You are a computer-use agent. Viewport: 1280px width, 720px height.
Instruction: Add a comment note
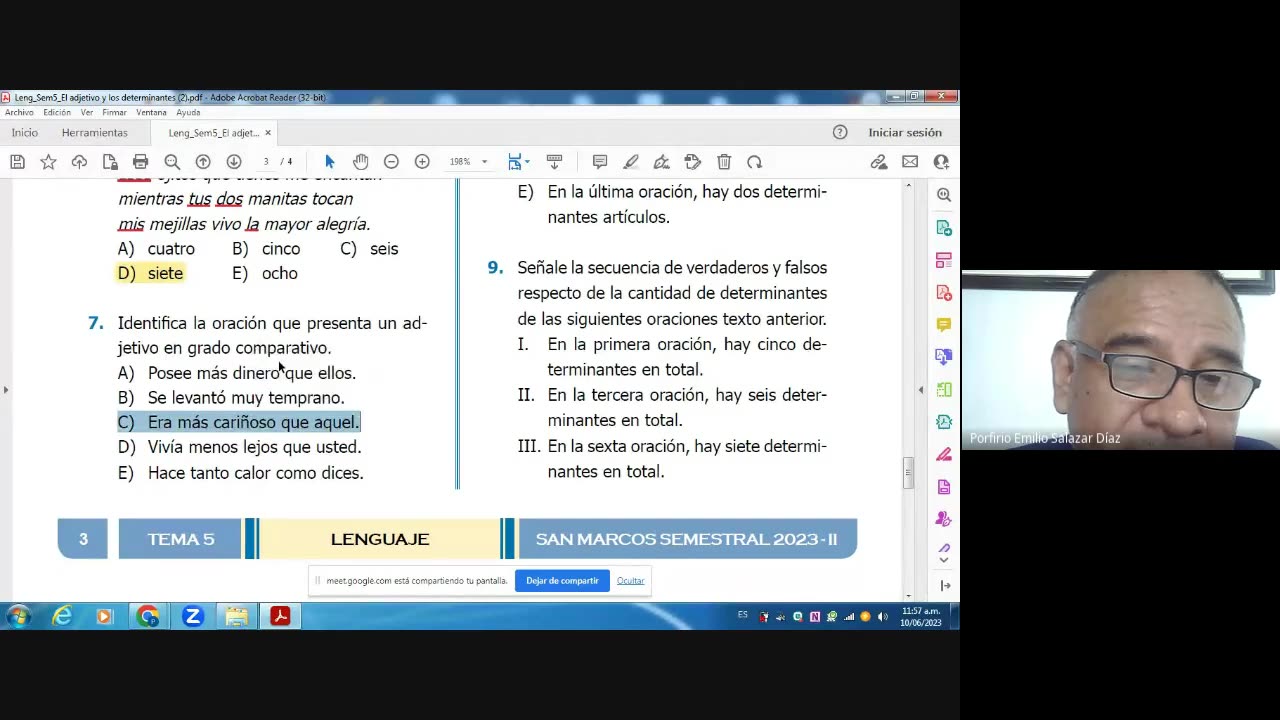600,162
